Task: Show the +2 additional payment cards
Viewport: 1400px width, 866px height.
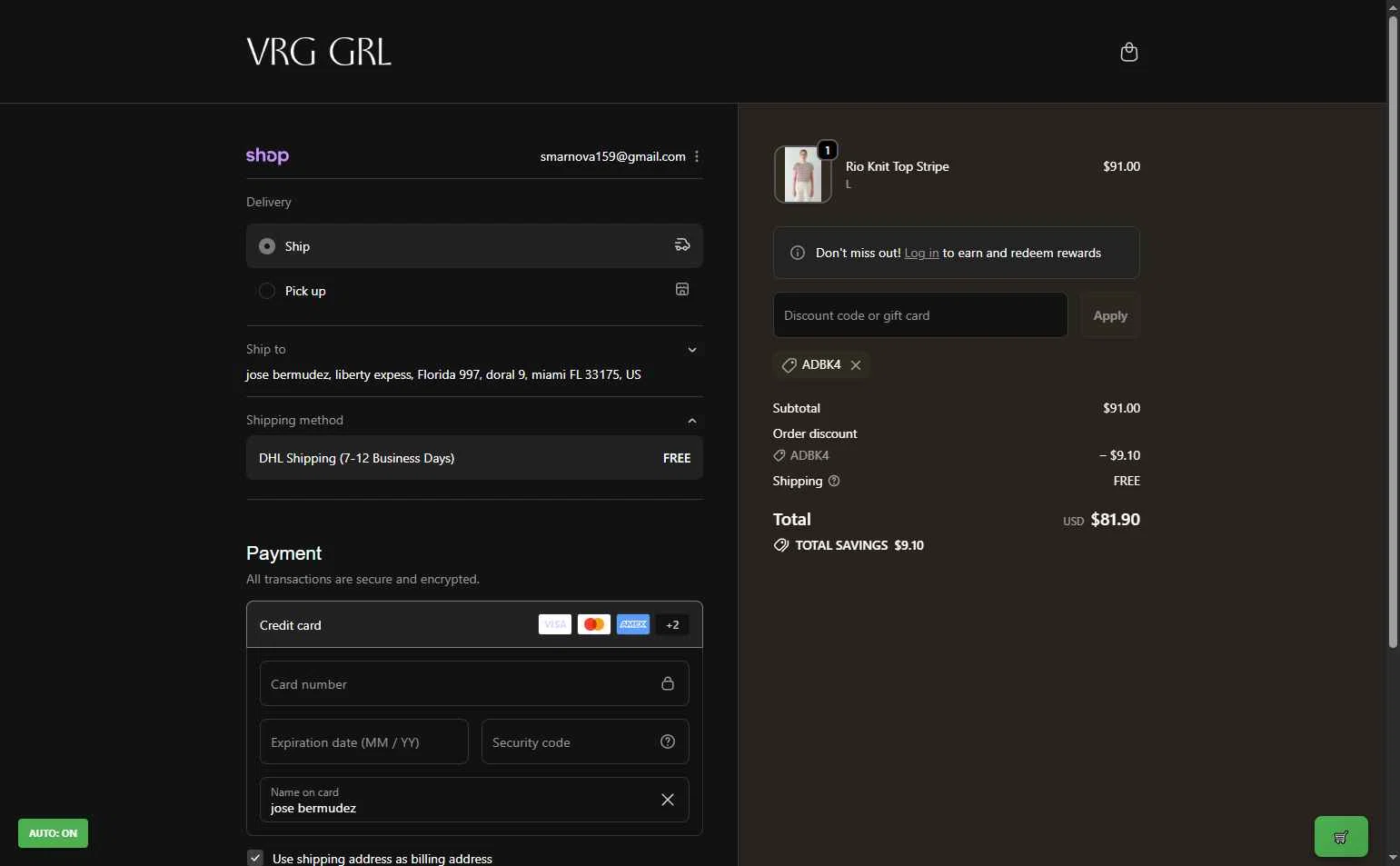Action: click(672, 624)
